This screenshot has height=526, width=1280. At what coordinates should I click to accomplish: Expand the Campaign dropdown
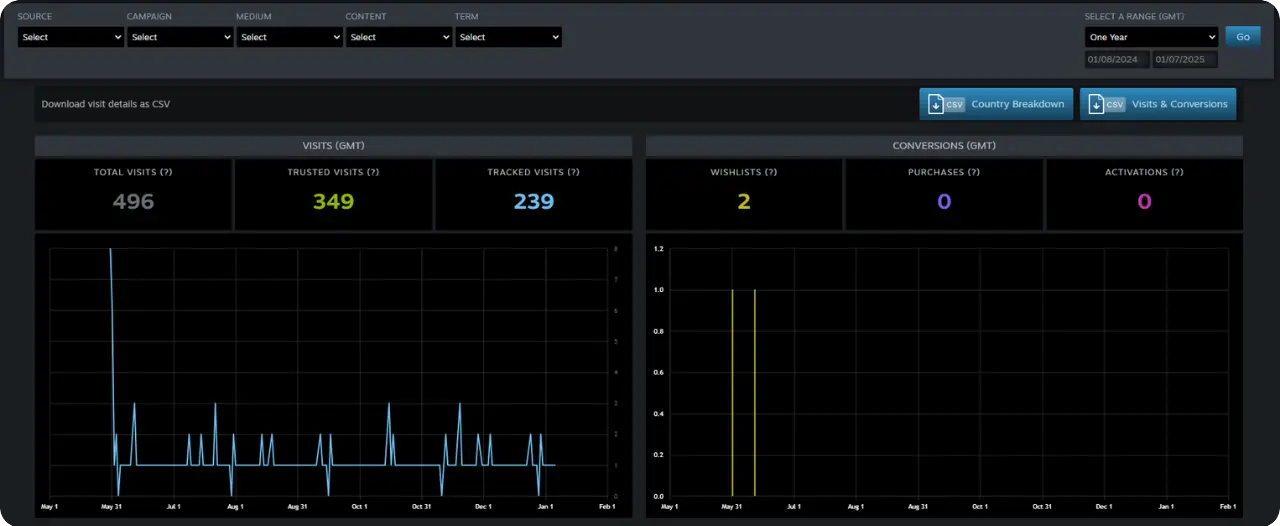pos(180,37)
